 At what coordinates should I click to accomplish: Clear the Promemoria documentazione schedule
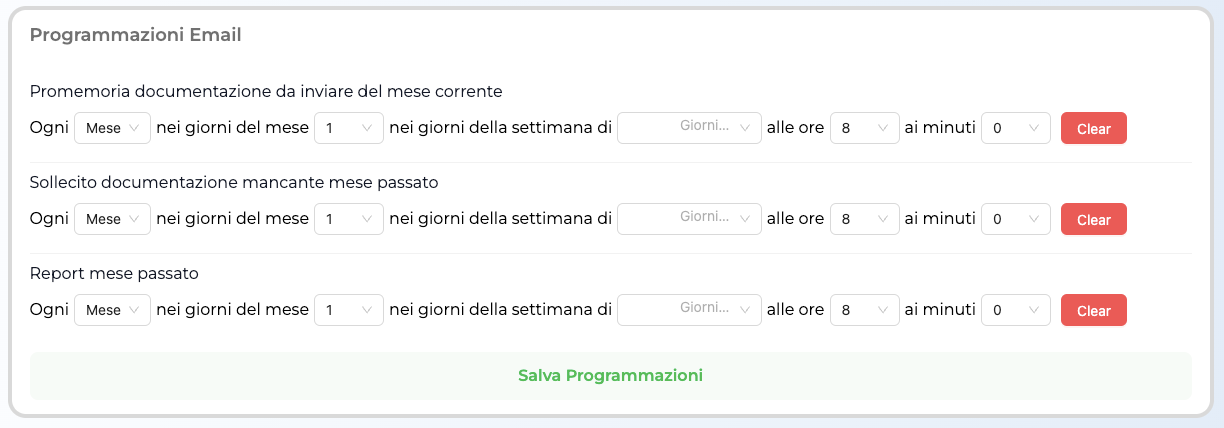click(x=1093, y=128)
